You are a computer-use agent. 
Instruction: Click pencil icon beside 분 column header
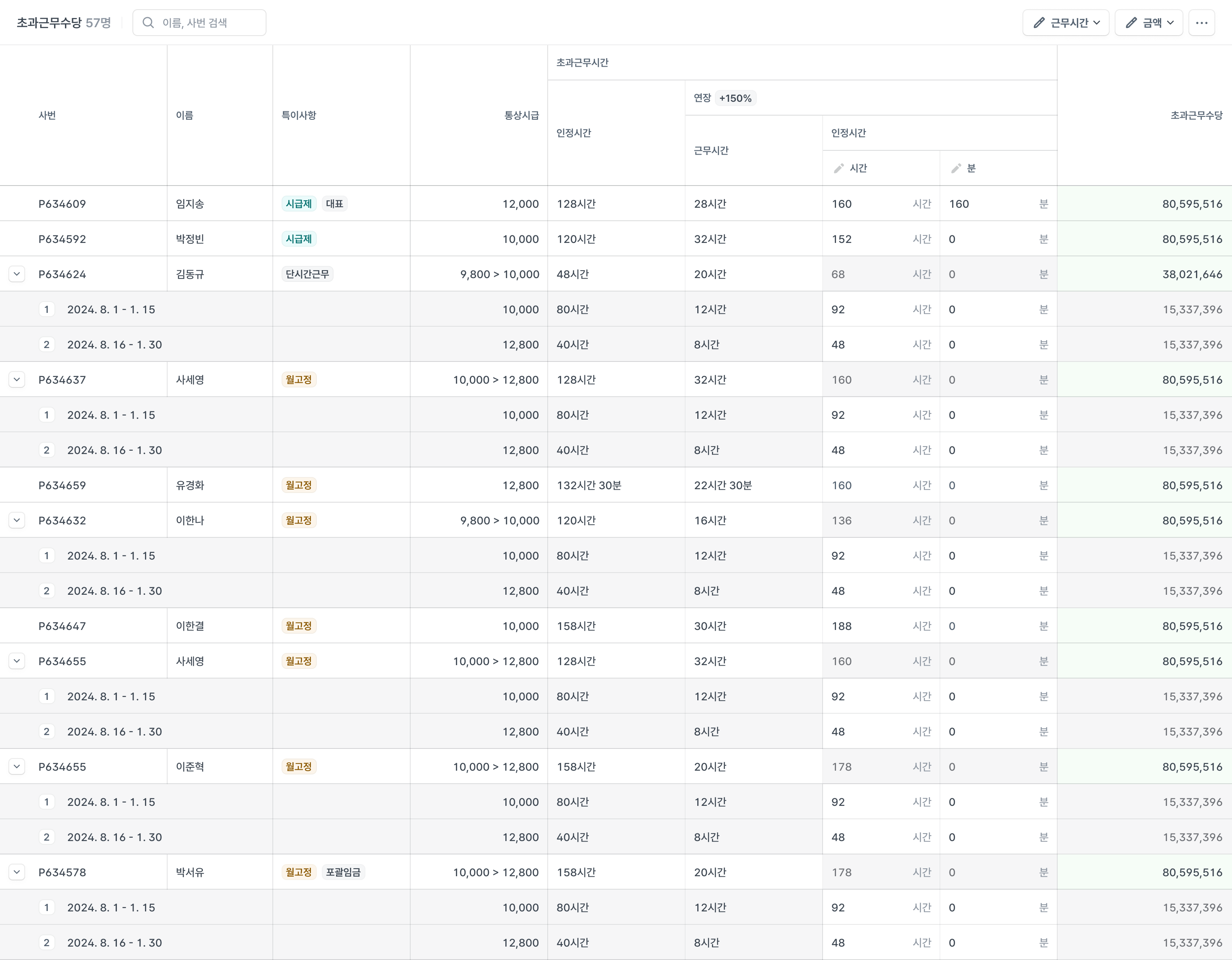point(955,168)
